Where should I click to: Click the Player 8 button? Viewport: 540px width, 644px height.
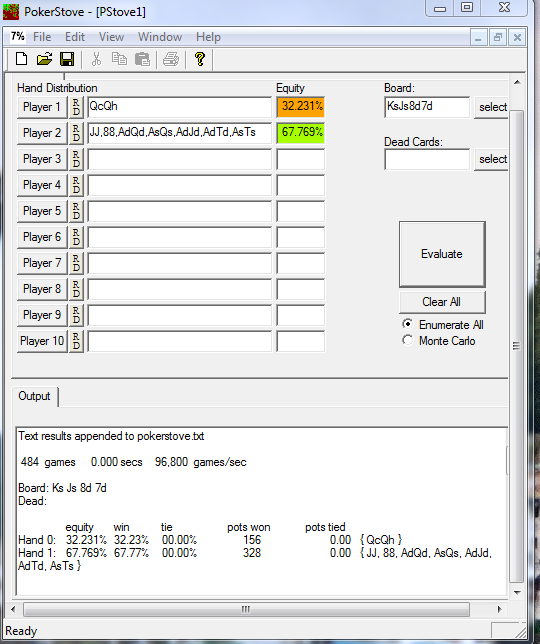pyautogui.click(x=42, y=289)
